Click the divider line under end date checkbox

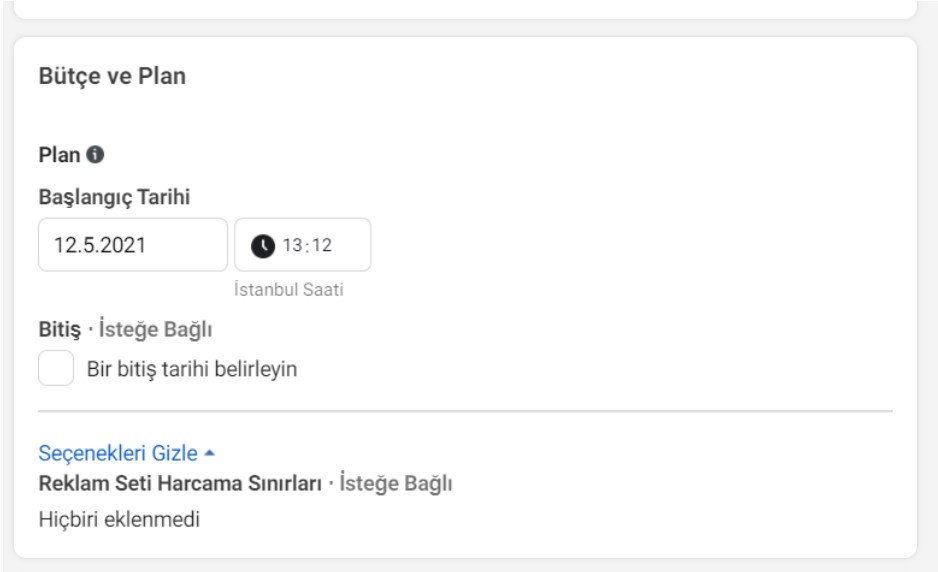[x=465, y=411]
